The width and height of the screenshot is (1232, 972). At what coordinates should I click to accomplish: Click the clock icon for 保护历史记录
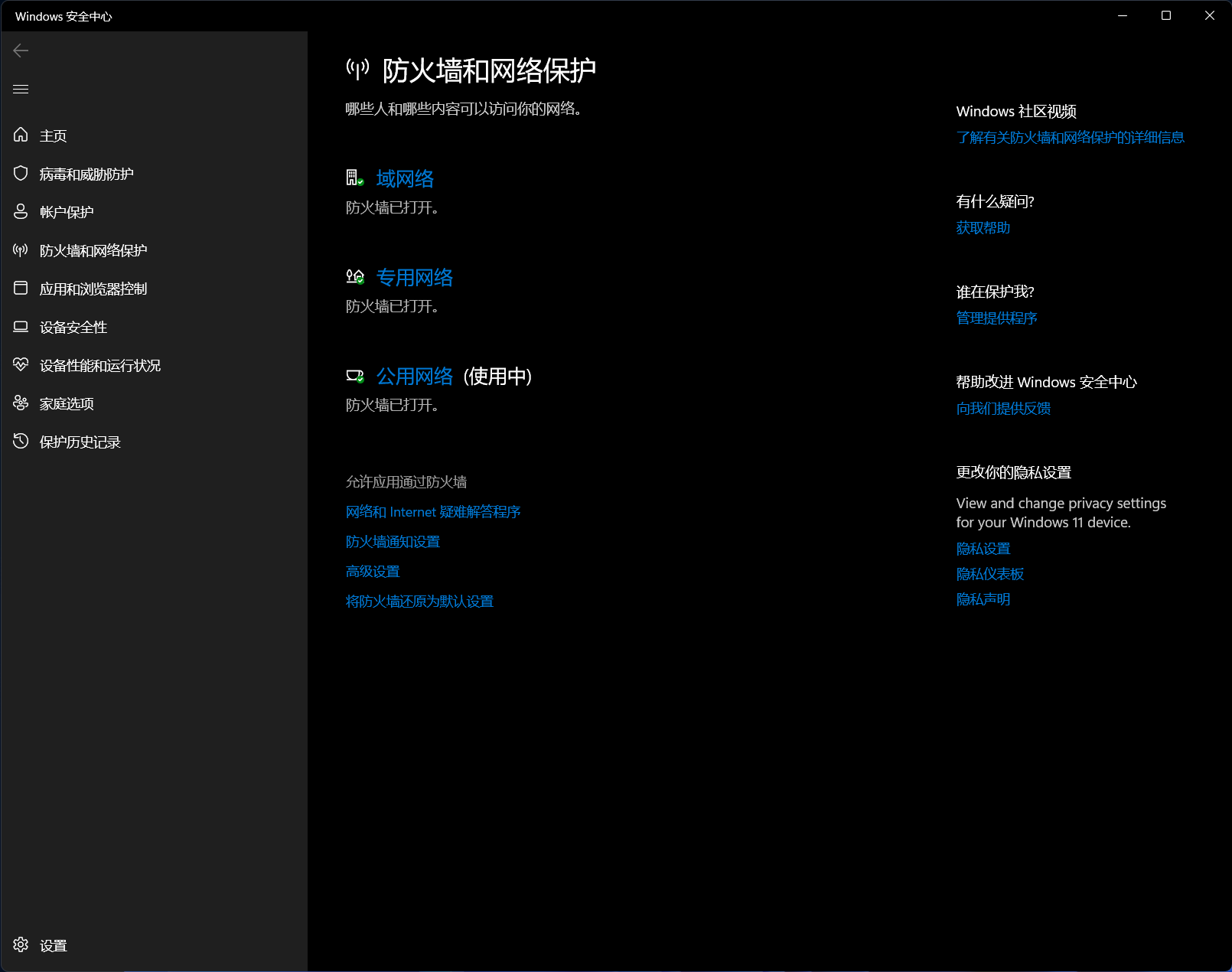point(21,442)
